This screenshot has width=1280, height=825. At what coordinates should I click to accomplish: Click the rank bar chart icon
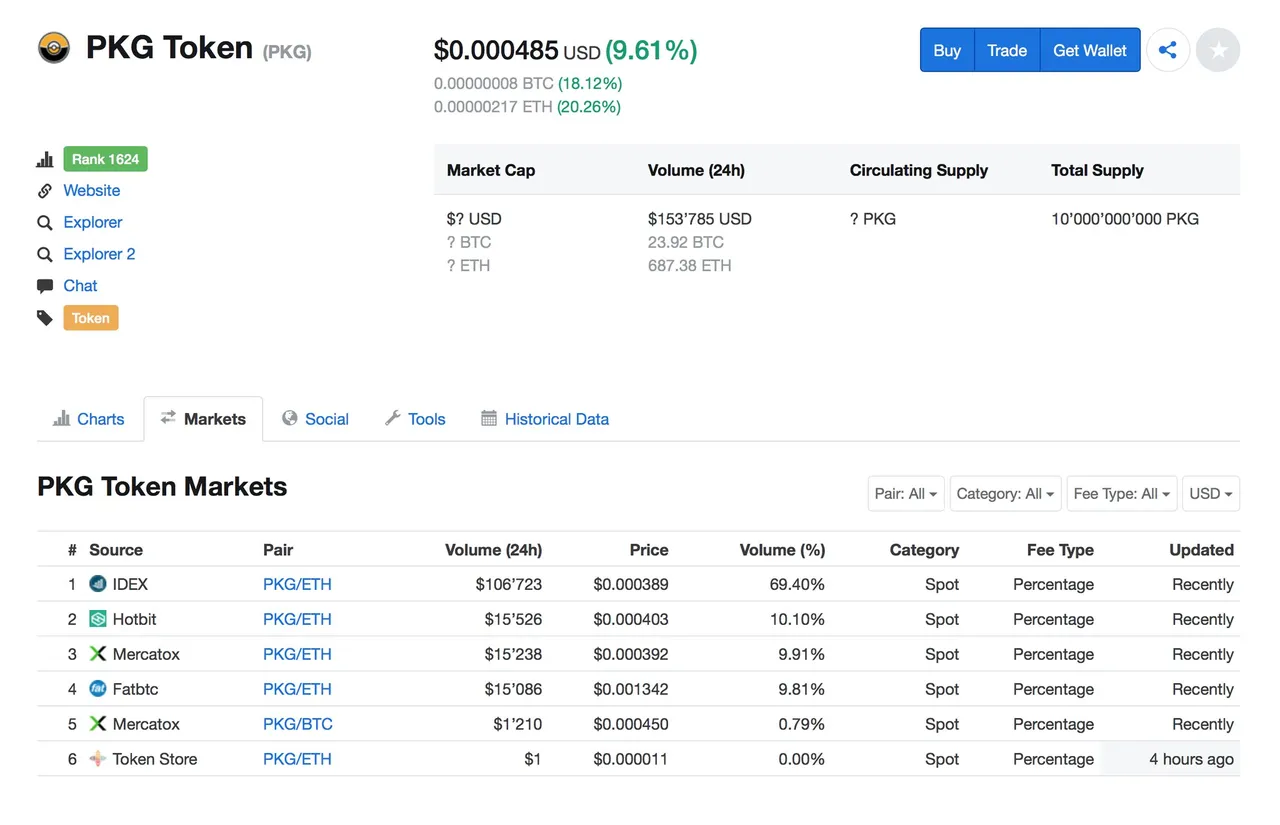[45, 159]
